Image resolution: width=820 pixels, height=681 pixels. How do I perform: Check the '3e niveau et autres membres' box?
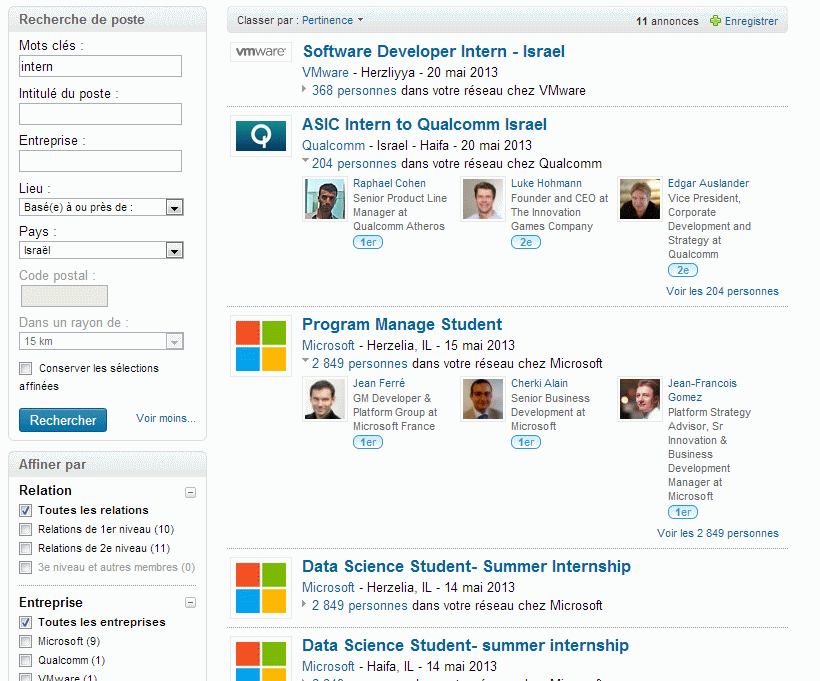[x=26, y=568]
